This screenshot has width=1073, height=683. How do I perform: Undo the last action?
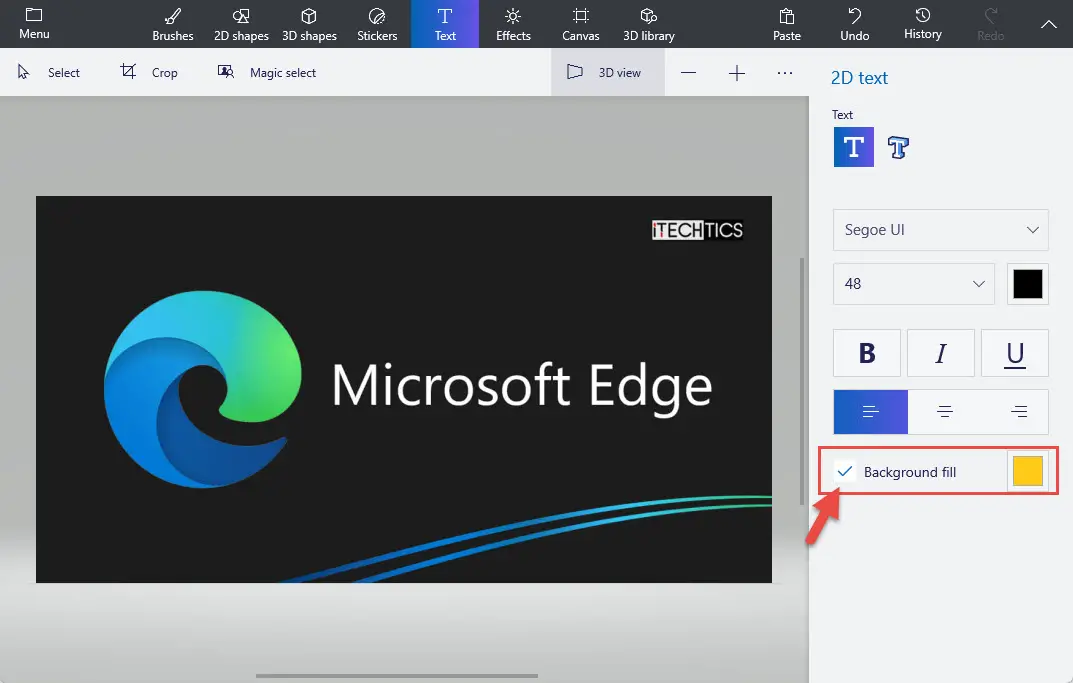(x=854, y=24)
